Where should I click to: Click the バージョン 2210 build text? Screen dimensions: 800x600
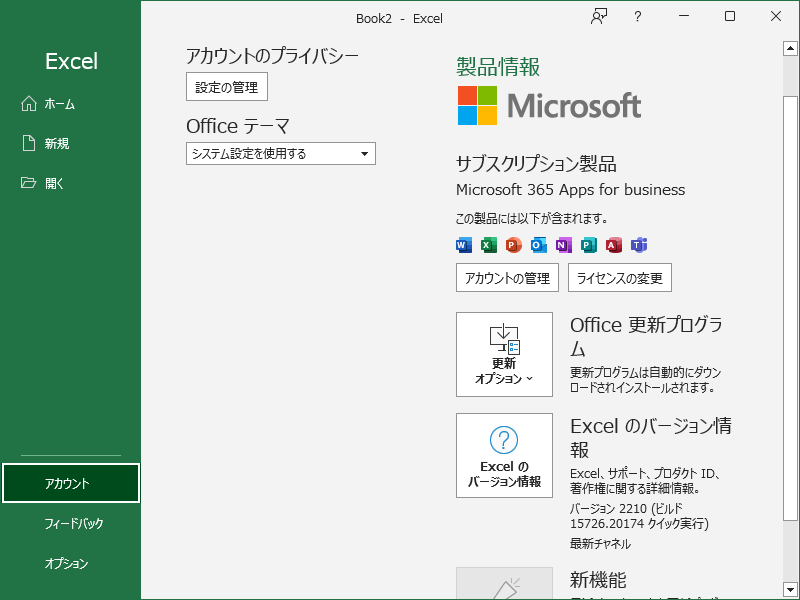639,516
